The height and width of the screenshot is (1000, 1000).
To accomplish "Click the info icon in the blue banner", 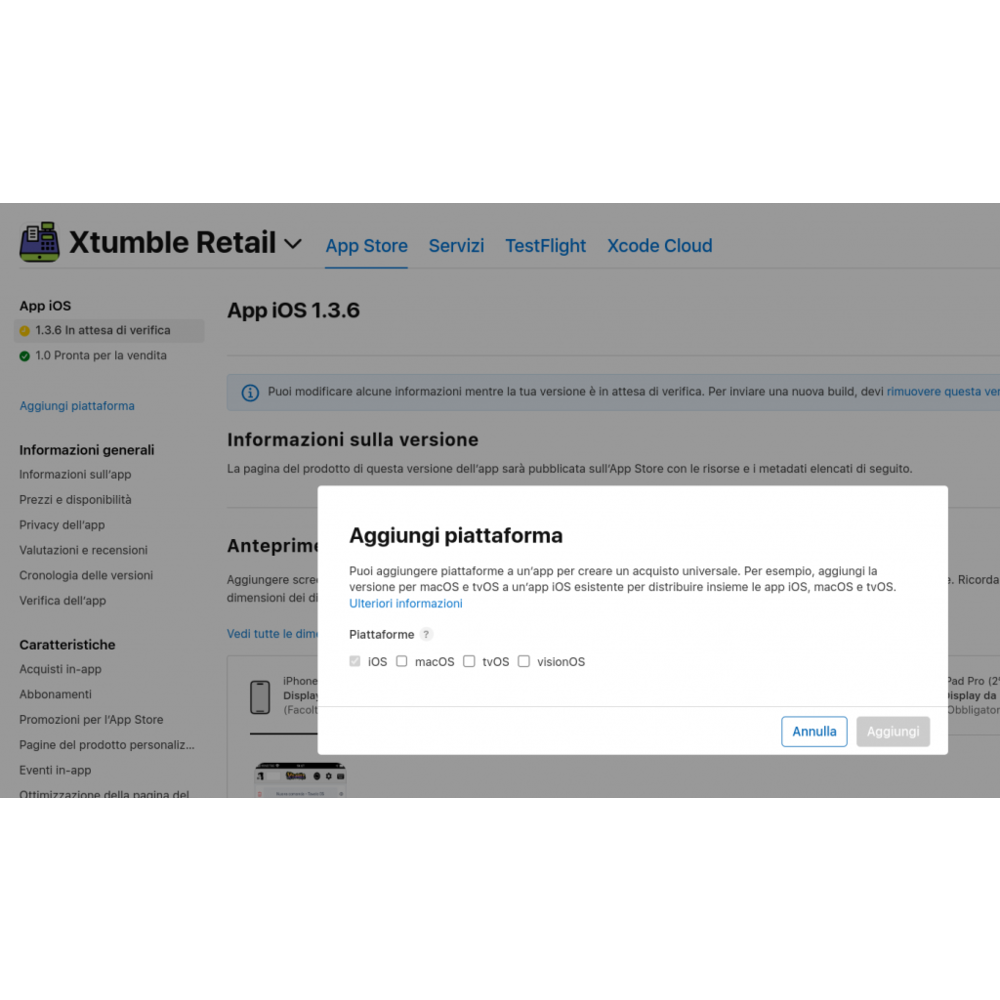I will coord(250,393).
